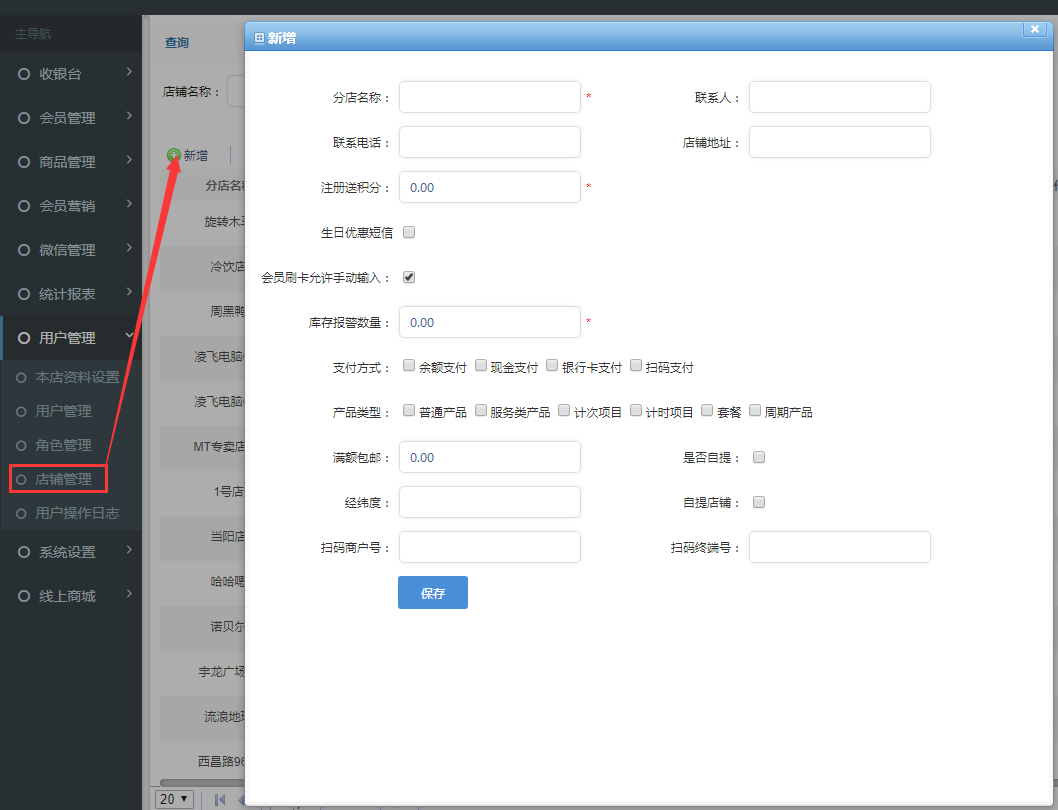1058x810 pixels.
Task: Check the 服务类产品 product type
Action: (x=480, y=410)
